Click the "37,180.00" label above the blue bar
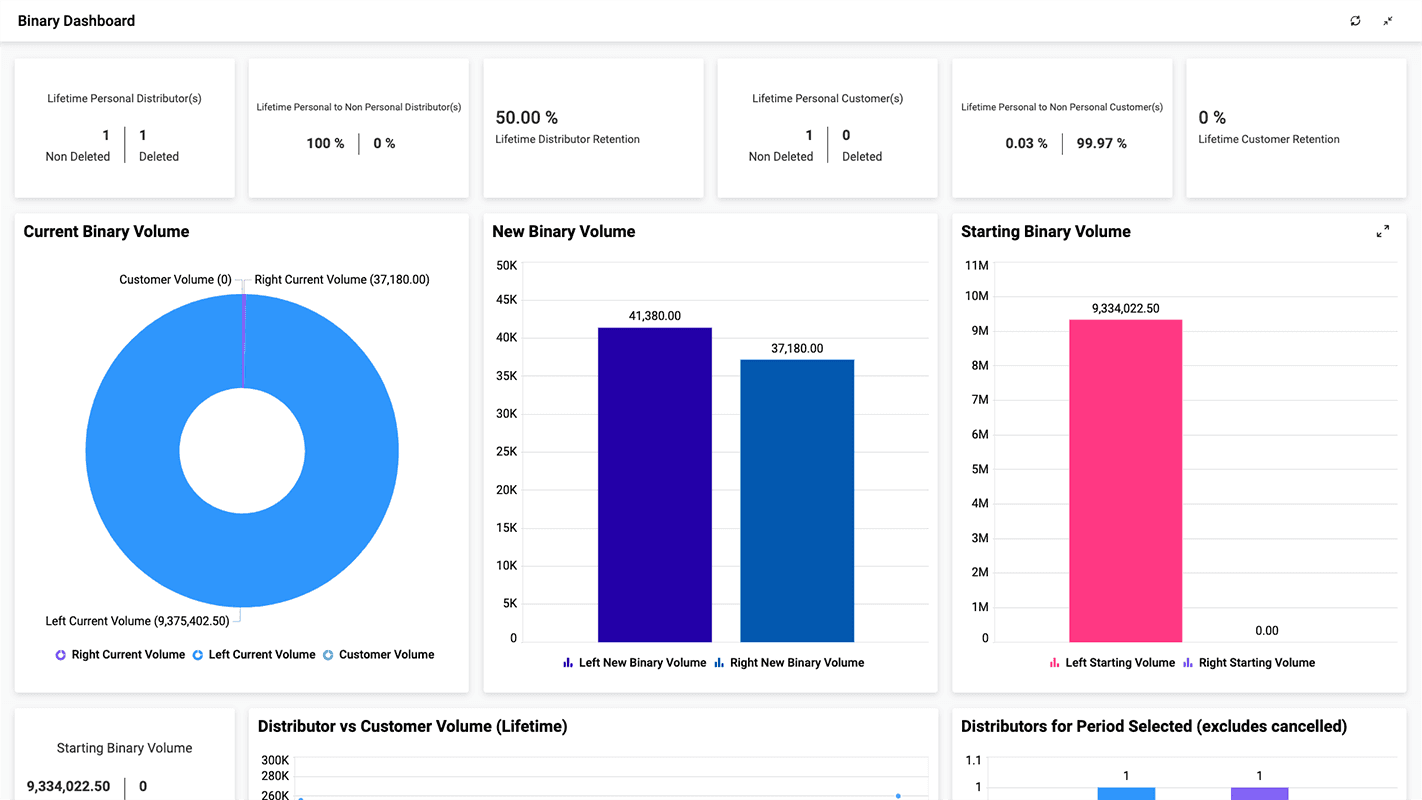Screen dimensions: 1422x800 [797, 349]
